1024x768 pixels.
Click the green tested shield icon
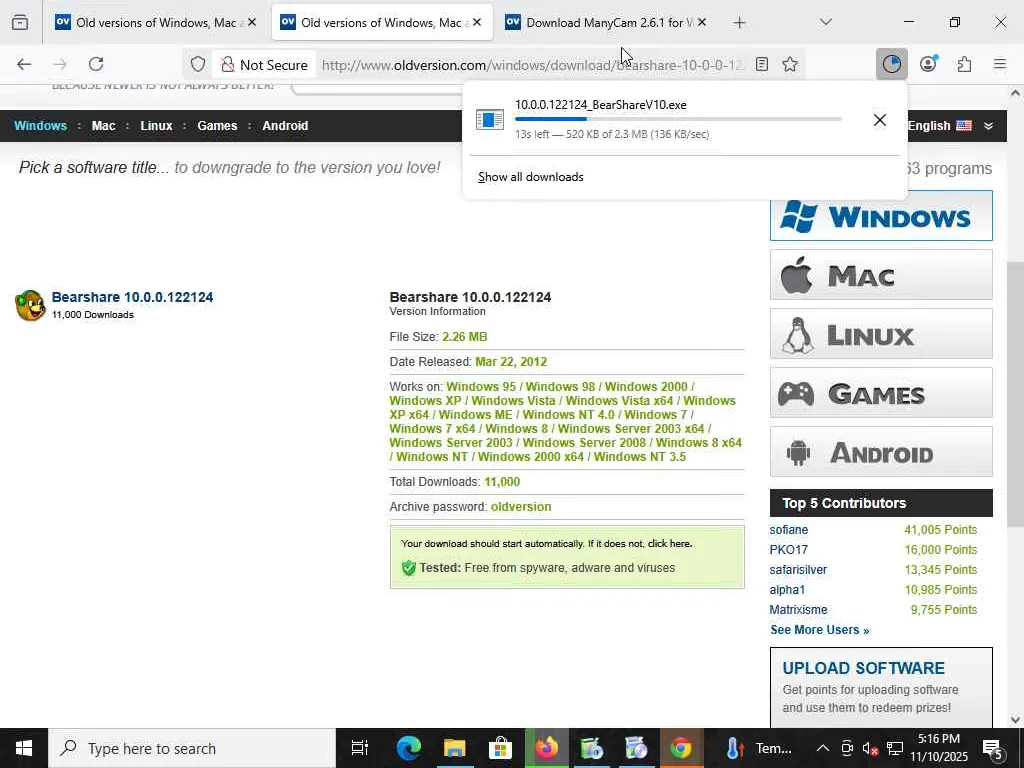tap(409, 568)
